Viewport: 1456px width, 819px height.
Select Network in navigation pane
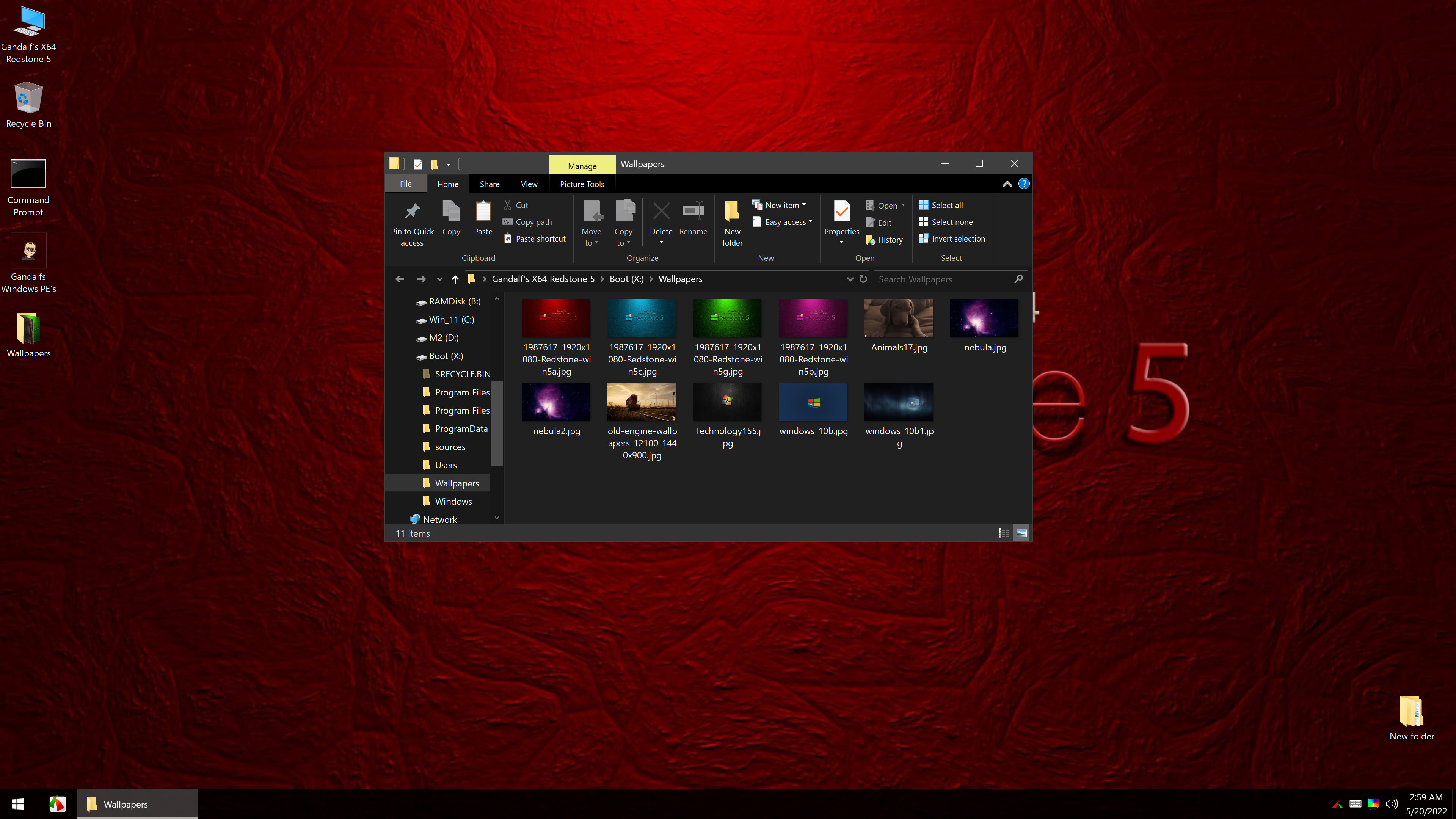pyautogui.click(x=434, y=519)
